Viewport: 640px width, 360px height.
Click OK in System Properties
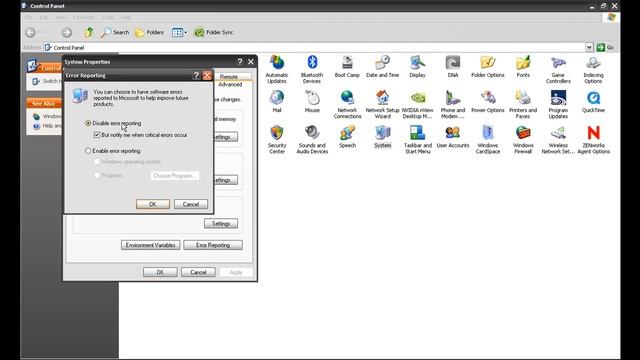click(x=160, y=272)
